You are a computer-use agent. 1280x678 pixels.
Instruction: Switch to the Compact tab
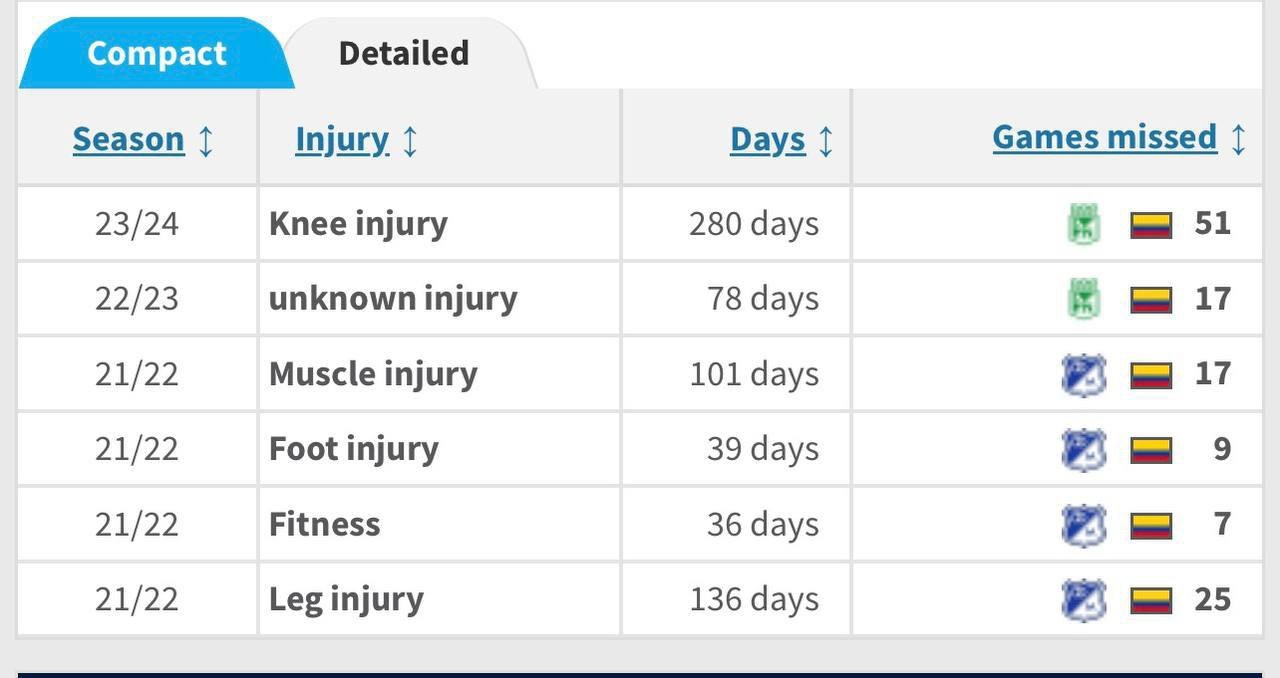point(157,53)
